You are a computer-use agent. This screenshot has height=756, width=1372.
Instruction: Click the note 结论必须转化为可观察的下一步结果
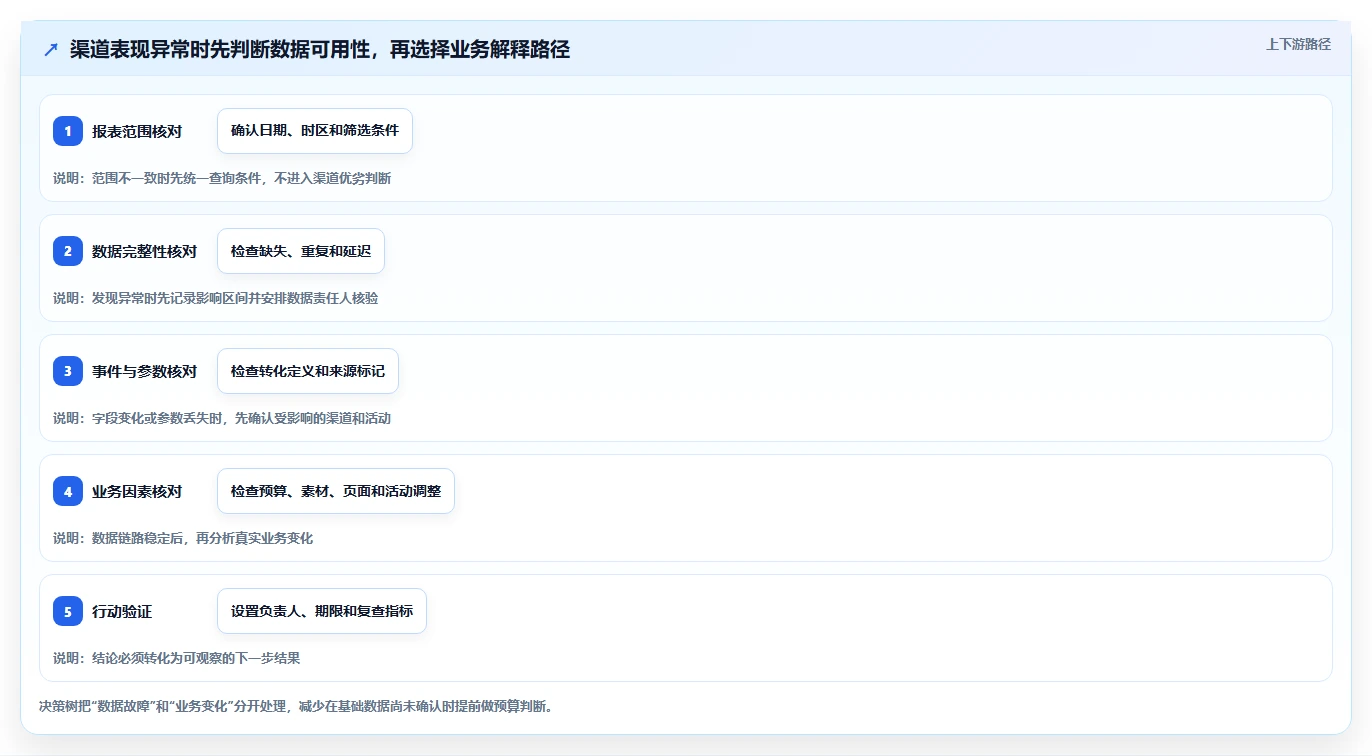(x=177, y=658)
